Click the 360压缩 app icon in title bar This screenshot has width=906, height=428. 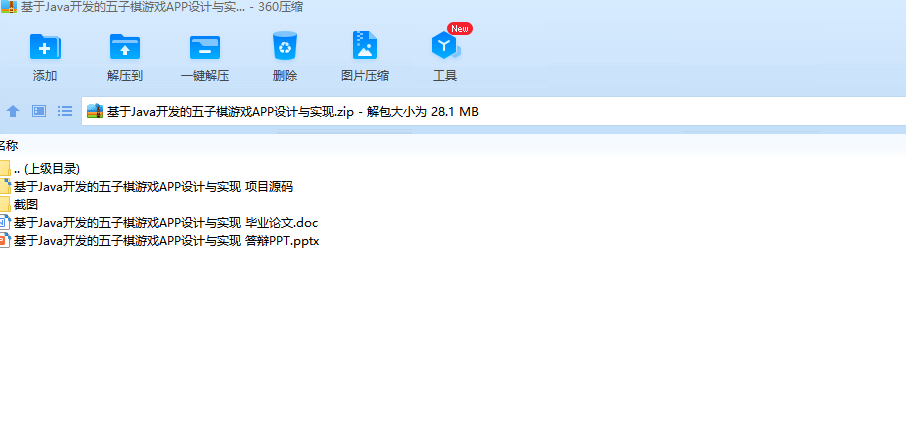coord(9,8)
